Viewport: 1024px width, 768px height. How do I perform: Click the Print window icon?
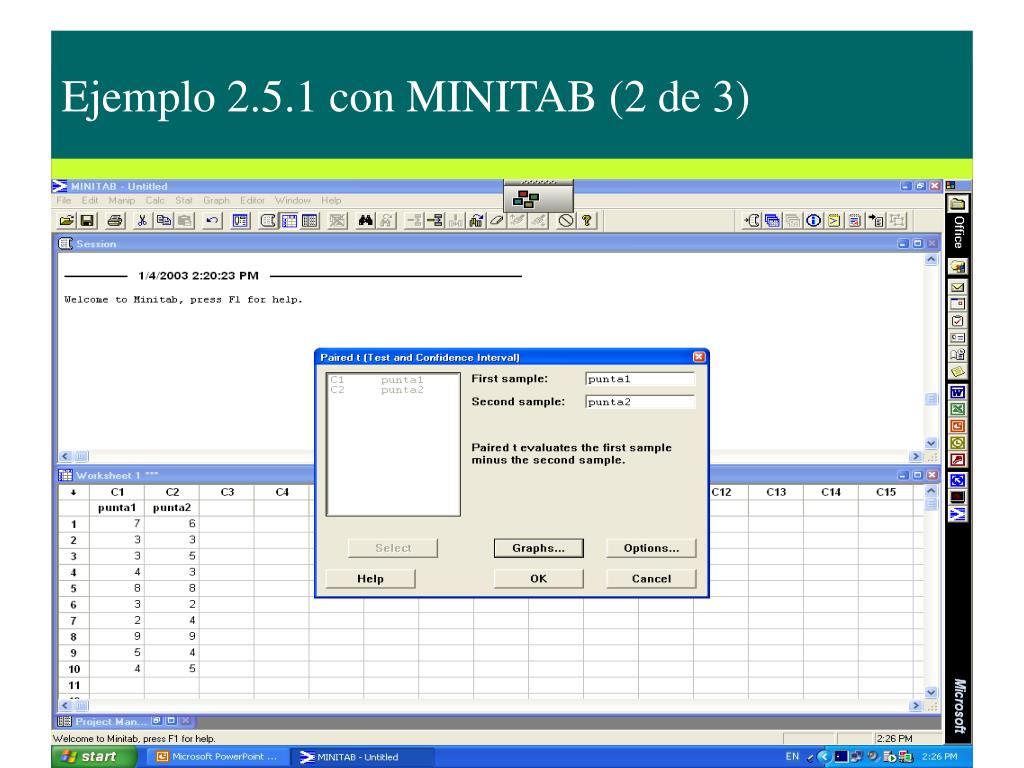pos(115,221)
